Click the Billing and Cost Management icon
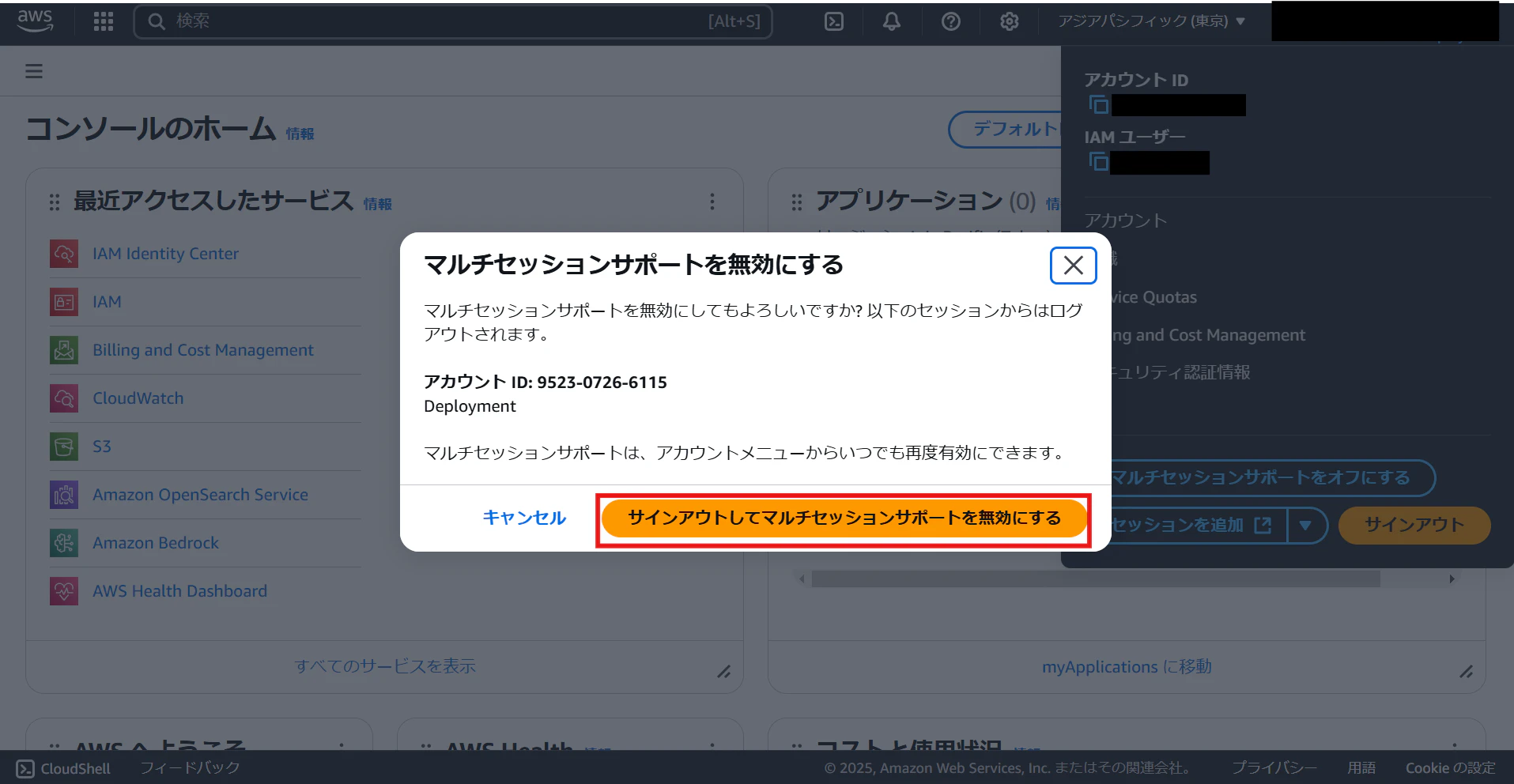1514x784 pixels. pyautogui.click(x=64, y=350)
